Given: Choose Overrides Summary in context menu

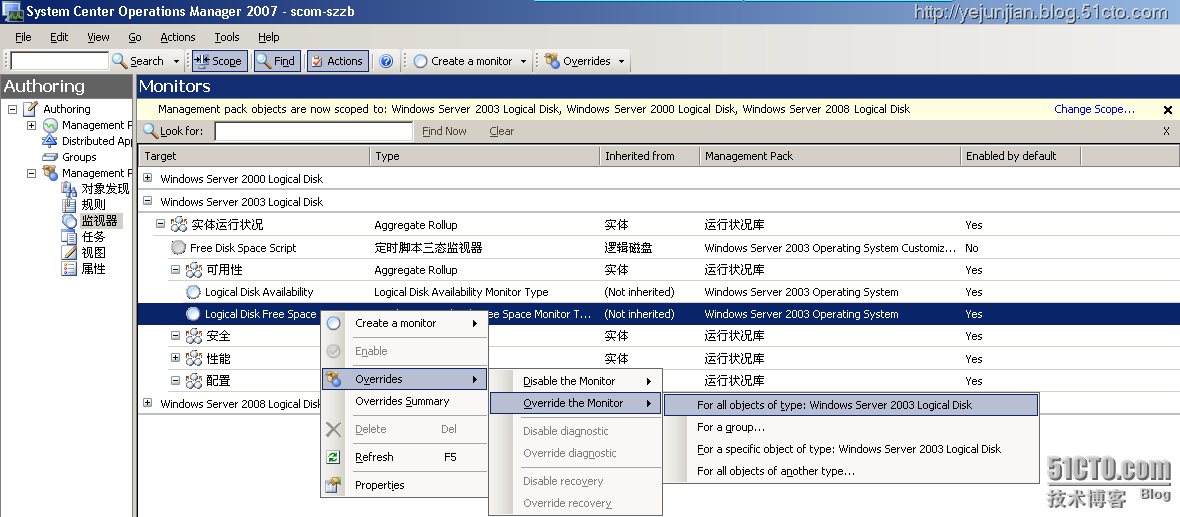Looking at the screenshot, I should coord(405,401).
